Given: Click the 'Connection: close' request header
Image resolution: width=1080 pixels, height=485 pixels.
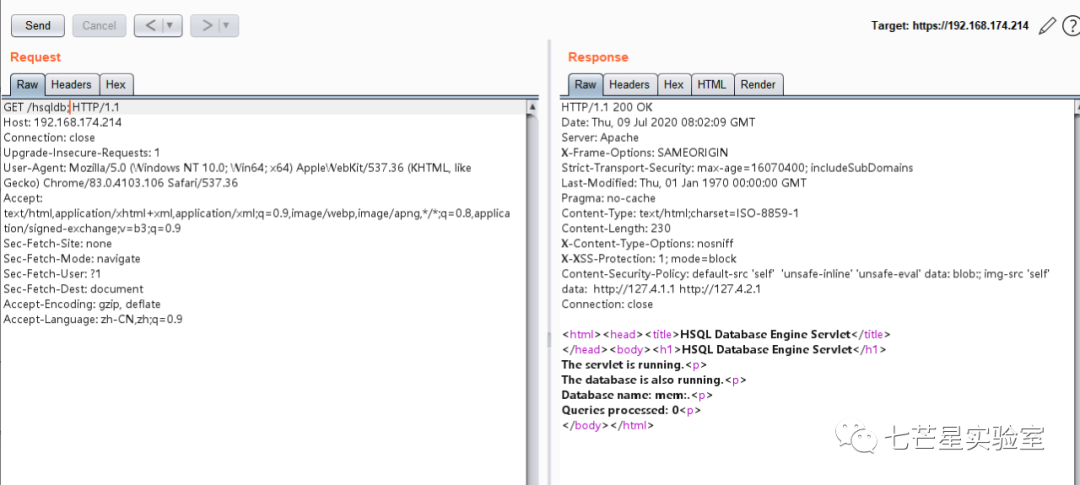Looking at the screenshot, I should tap(49, 138).
